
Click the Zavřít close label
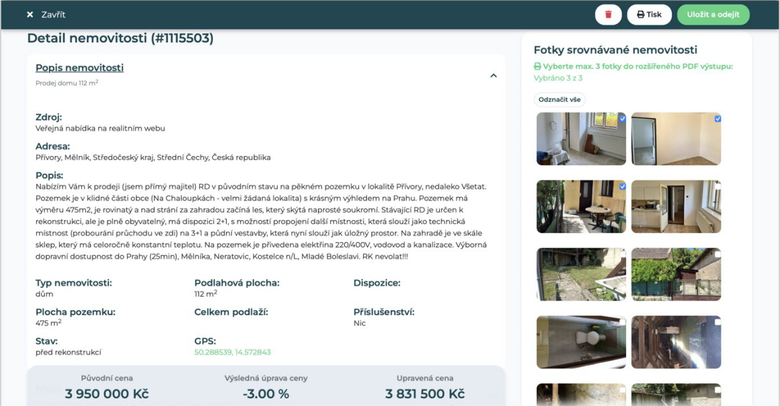pos(54,15)
